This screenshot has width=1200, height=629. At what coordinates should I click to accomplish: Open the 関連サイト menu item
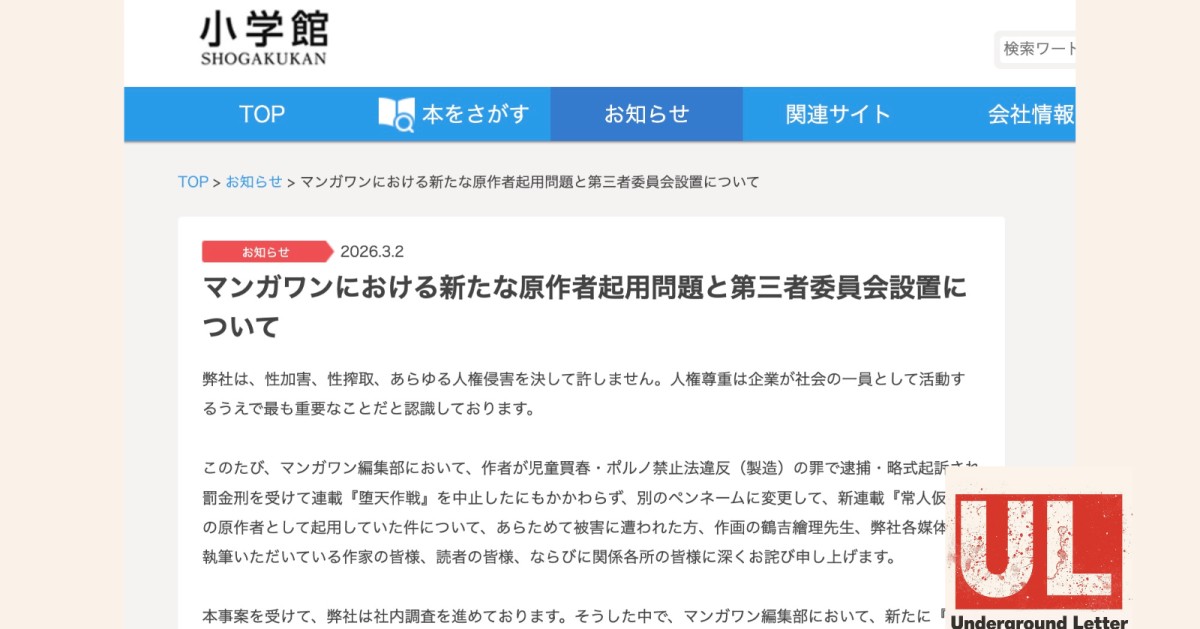pos(838,114)
